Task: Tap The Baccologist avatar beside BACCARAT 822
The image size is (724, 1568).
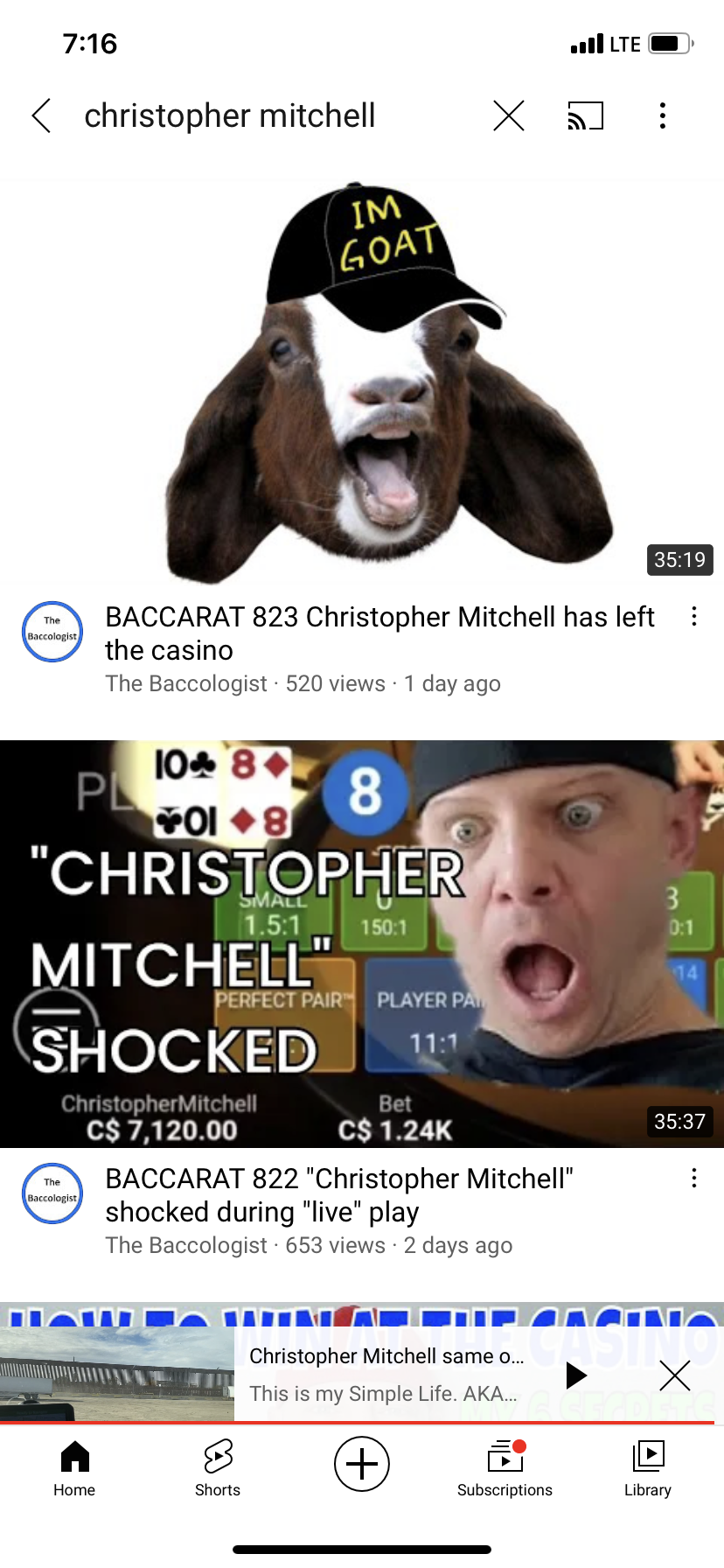Action: point(52,1193)
